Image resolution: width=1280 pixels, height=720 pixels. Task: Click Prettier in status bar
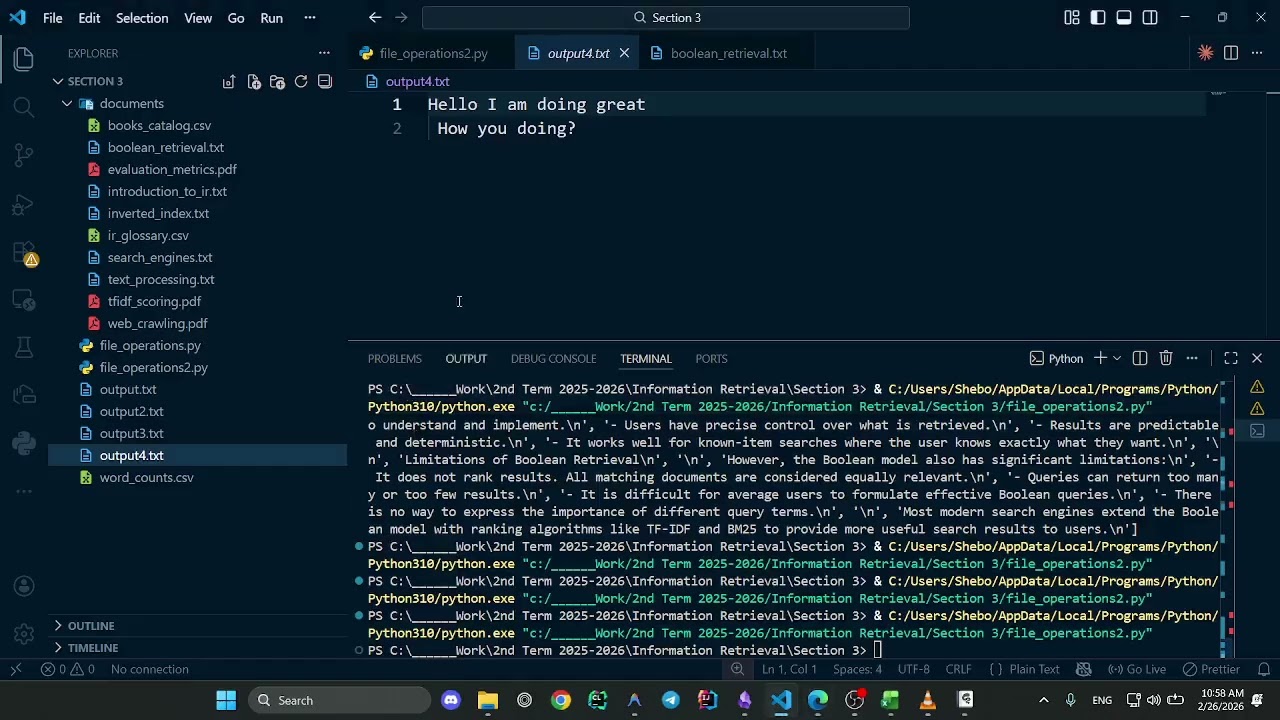(1211, 670)
